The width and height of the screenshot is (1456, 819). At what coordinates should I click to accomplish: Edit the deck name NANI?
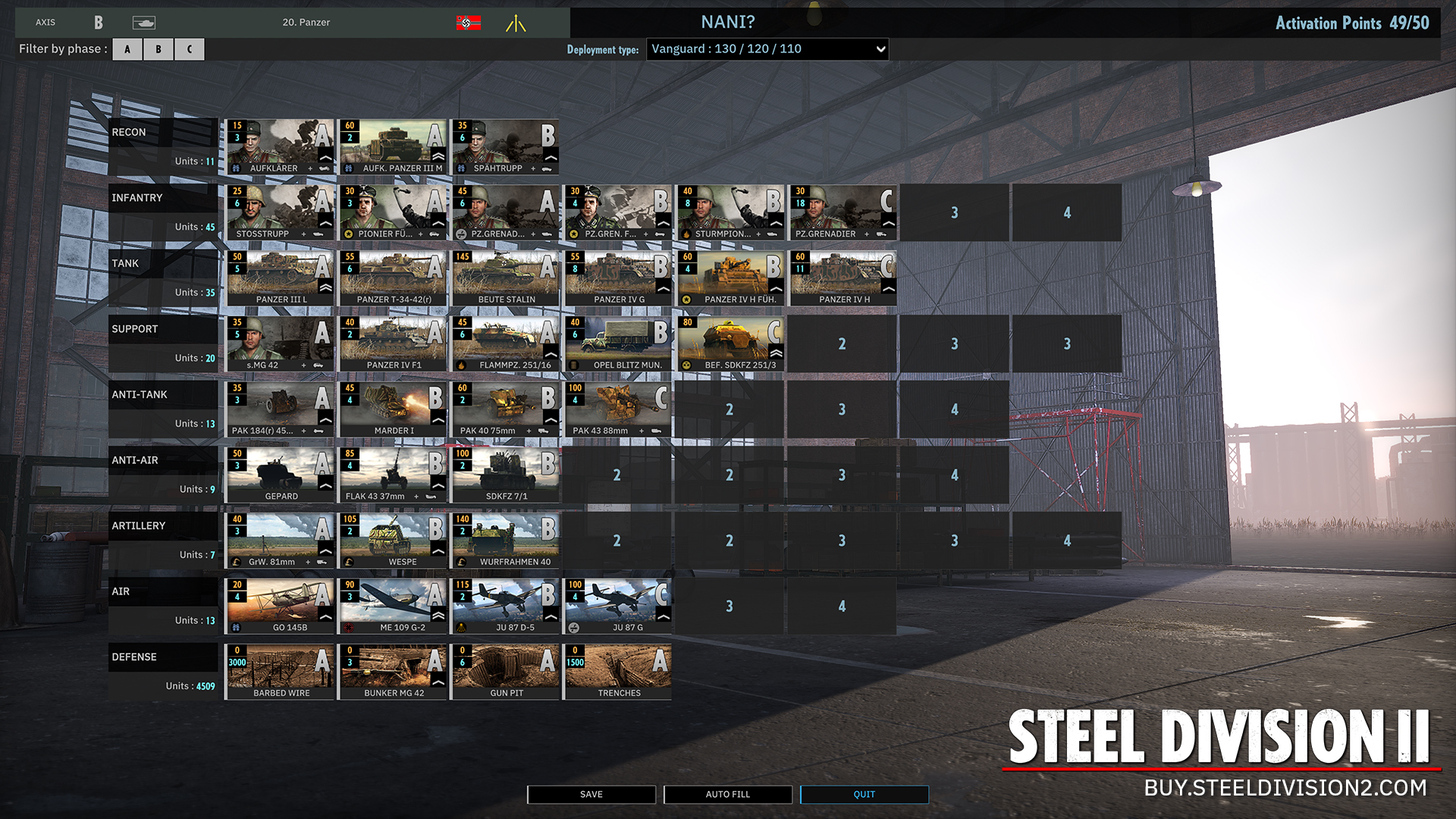[x=727, y=22]
